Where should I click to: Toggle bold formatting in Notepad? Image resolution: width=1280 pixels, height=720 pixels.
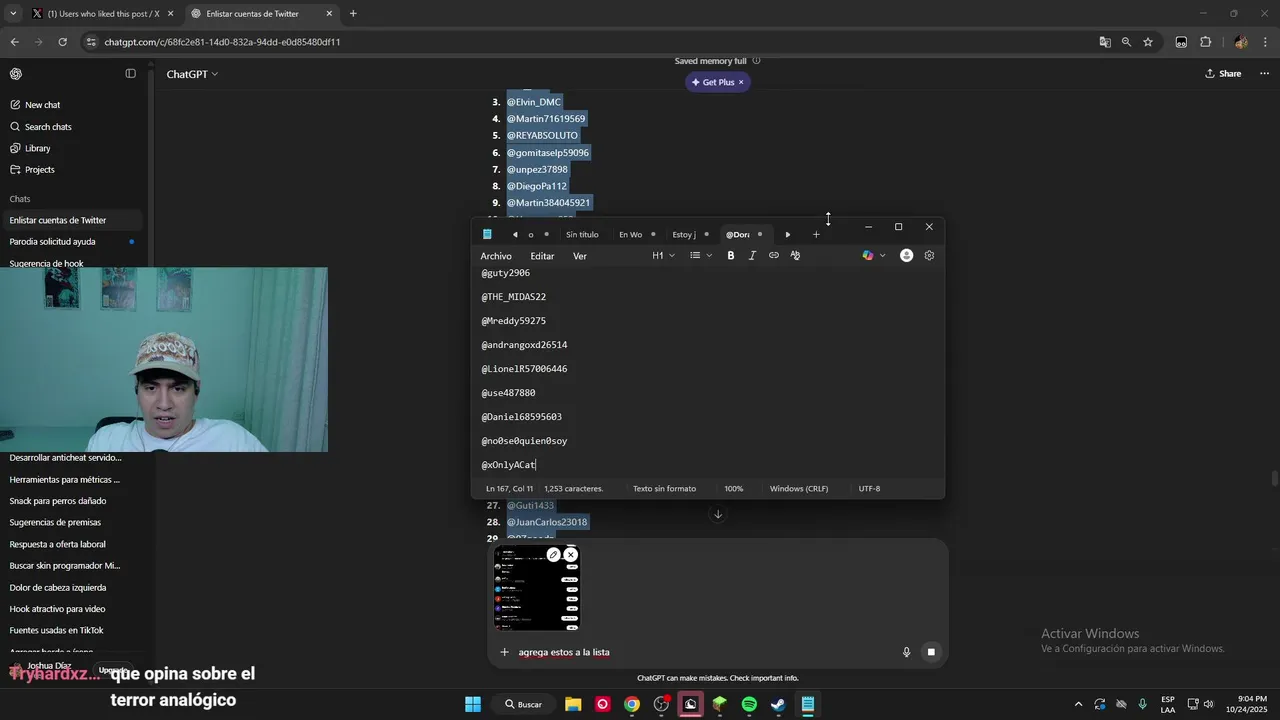(731, 256)
